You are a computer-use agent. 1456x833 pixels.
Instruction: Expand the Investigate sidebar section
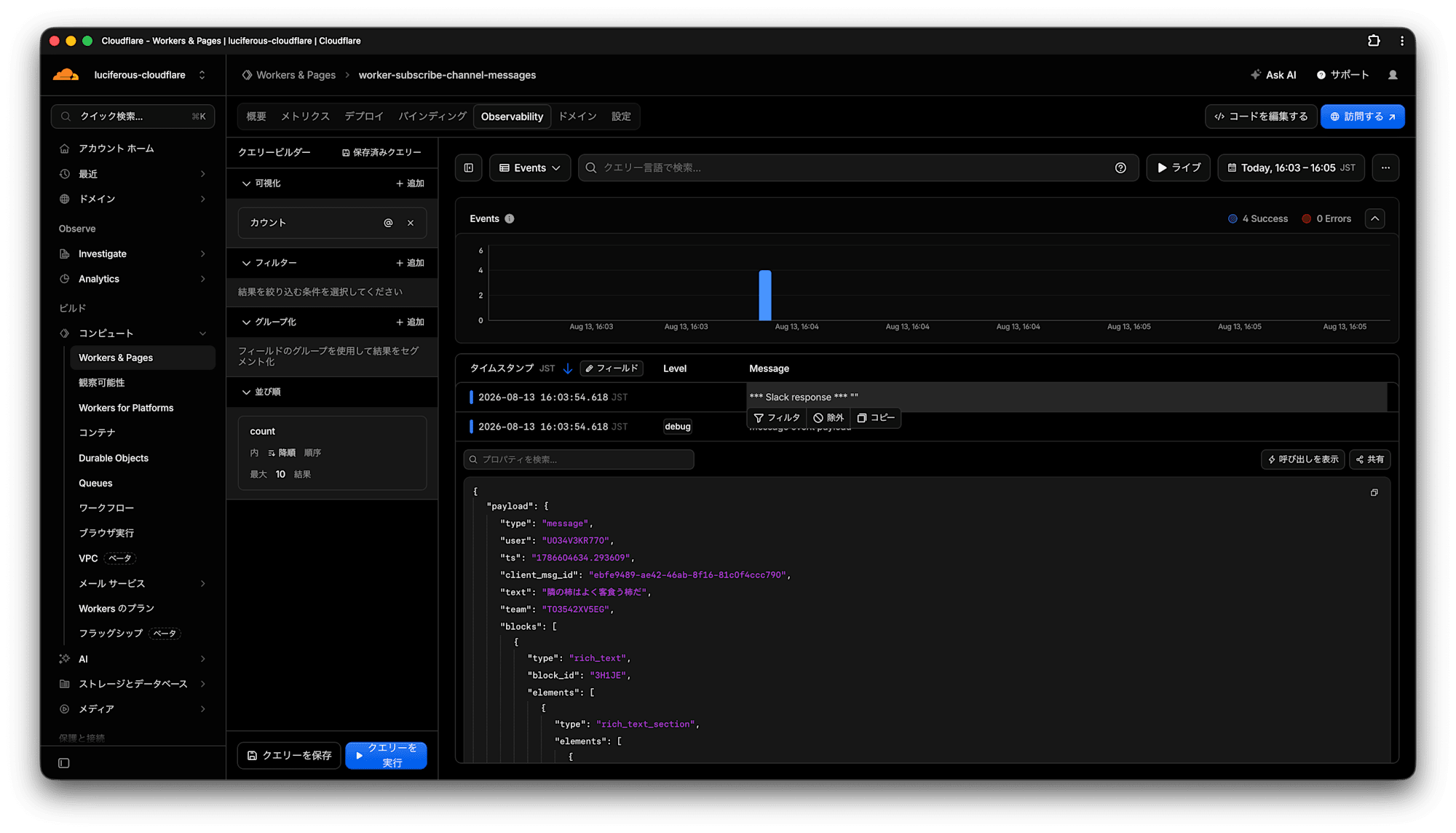tap(203, 254)
